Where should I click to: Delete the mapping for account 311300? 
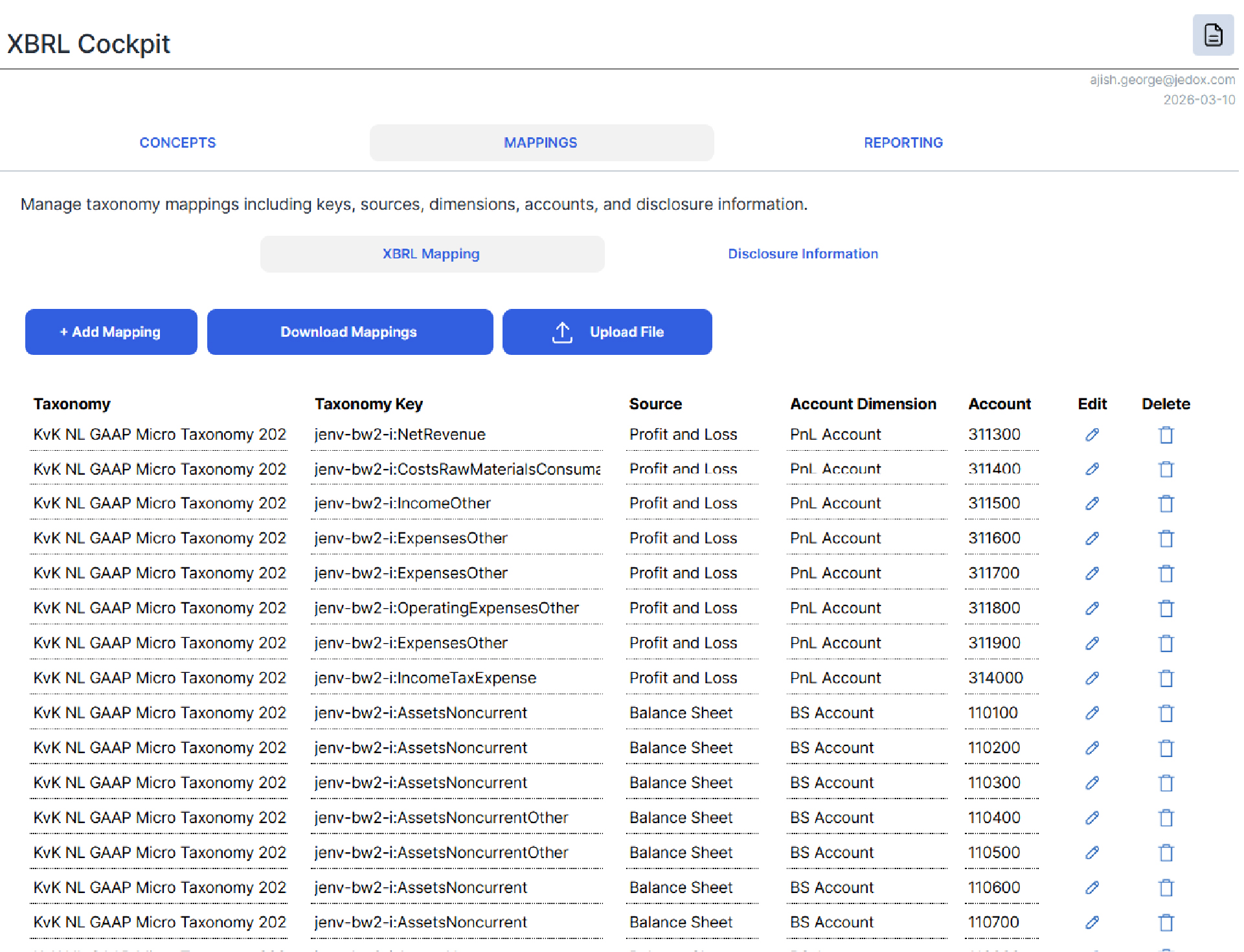pyautogui.click(x=1166, y=435)
